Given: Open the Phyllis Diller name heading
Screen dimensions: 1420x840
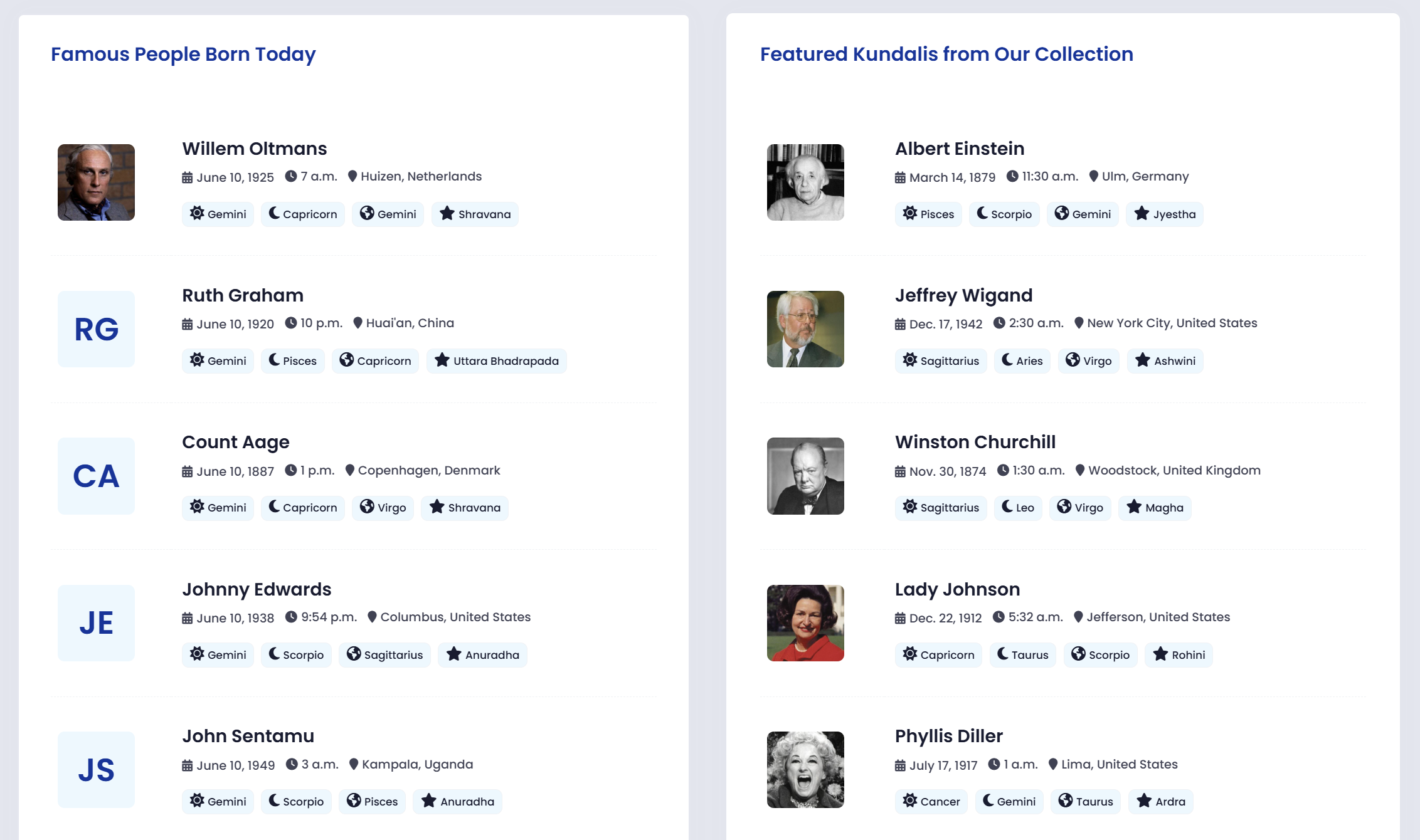Looking at the screenshot, I should click(948, 736).
